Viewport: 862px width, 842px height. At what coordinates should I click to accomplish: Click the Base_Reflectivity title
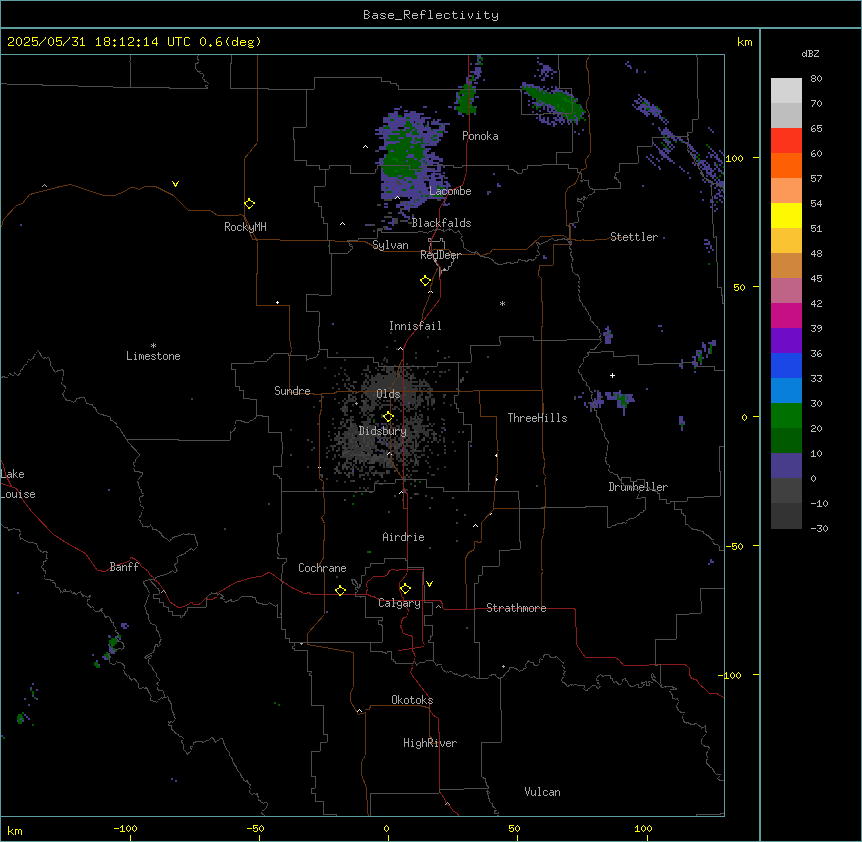431,15
